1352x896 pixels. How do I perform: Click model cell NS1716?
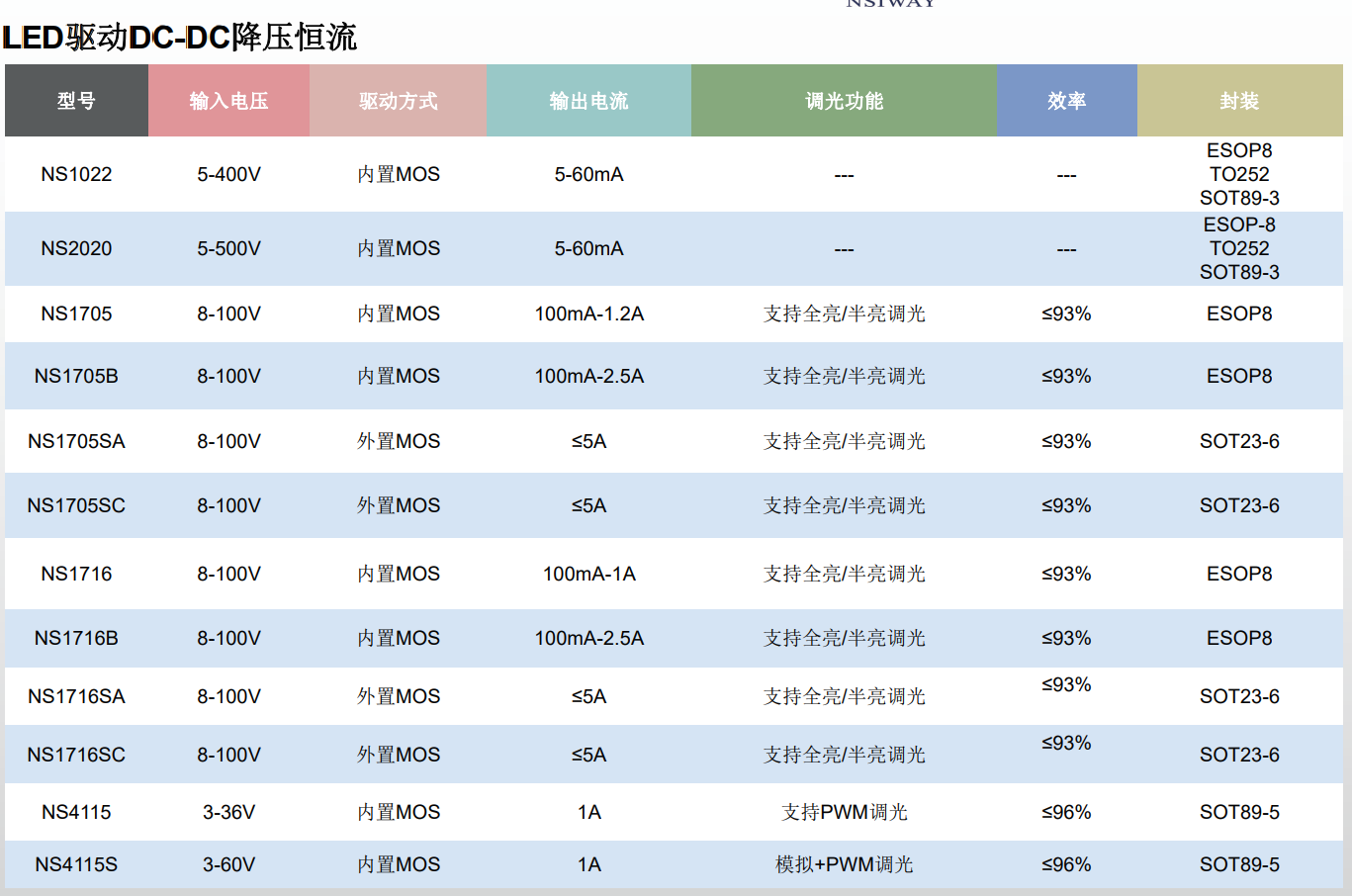click(76, 574)
